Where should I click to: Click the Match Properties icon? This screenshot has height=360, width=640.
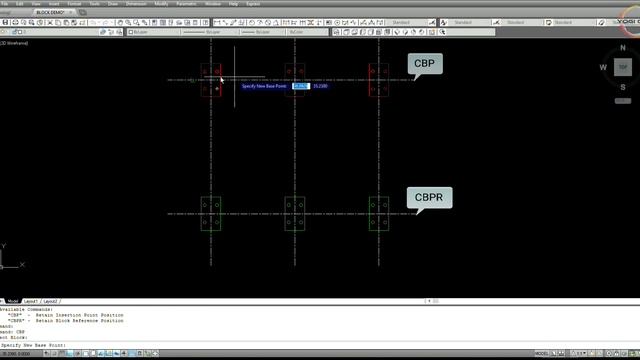[x=74, y=22]
